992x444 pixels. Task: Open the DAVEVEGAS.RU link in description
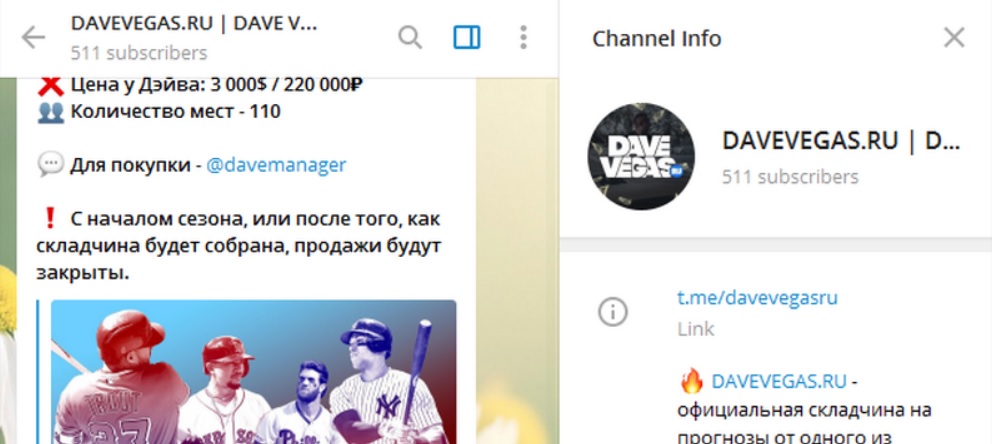coord(779,381)
